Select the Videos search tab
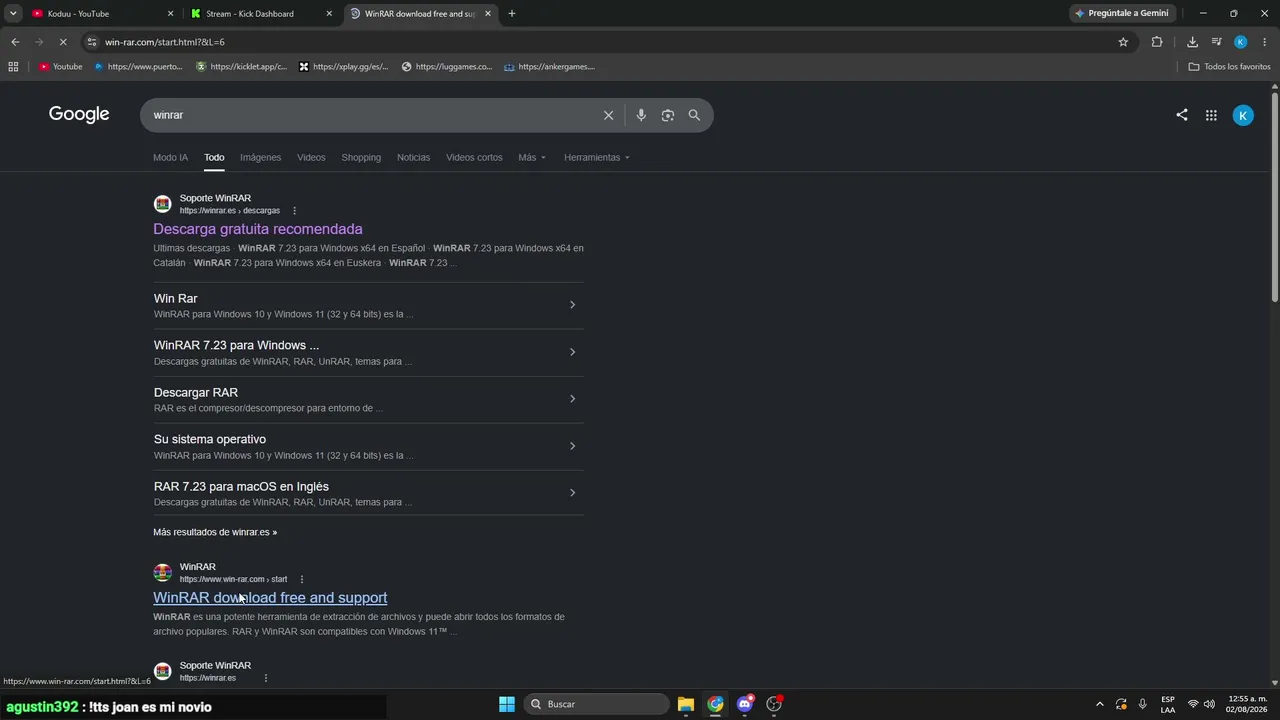 [x=311, y=157]
